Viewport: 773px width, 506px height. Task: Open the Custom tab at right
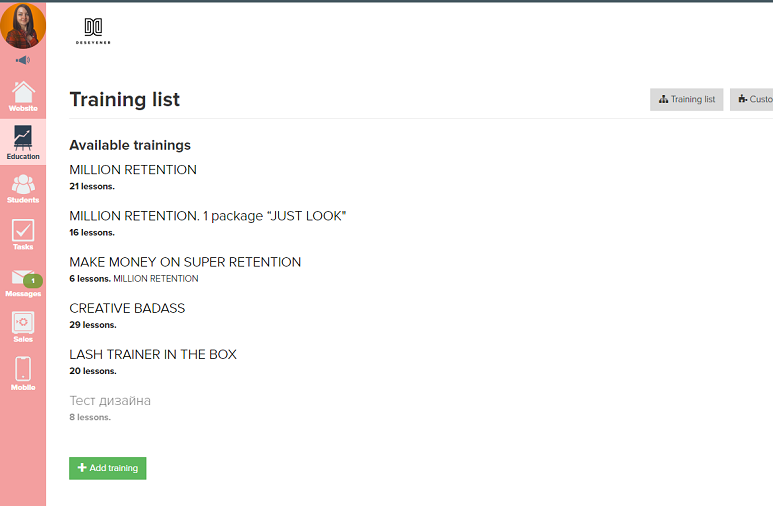pyautogui.click(x=755, y=99)
